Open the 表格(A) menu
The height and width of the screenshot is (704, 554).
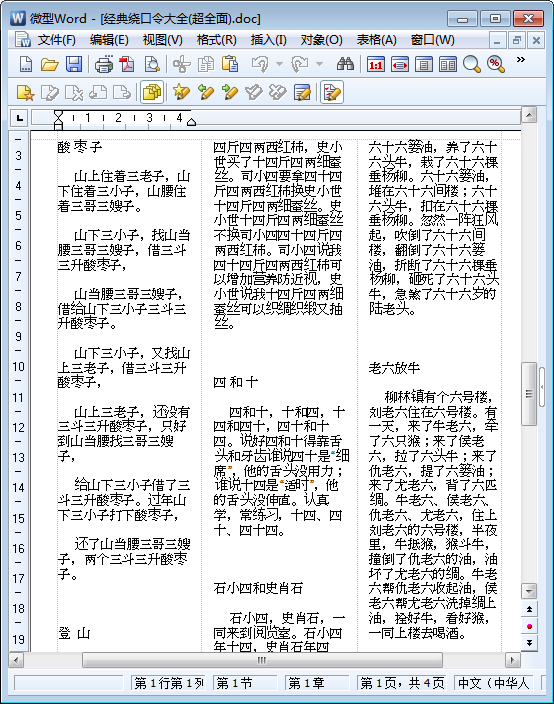(x=376, y=40)
